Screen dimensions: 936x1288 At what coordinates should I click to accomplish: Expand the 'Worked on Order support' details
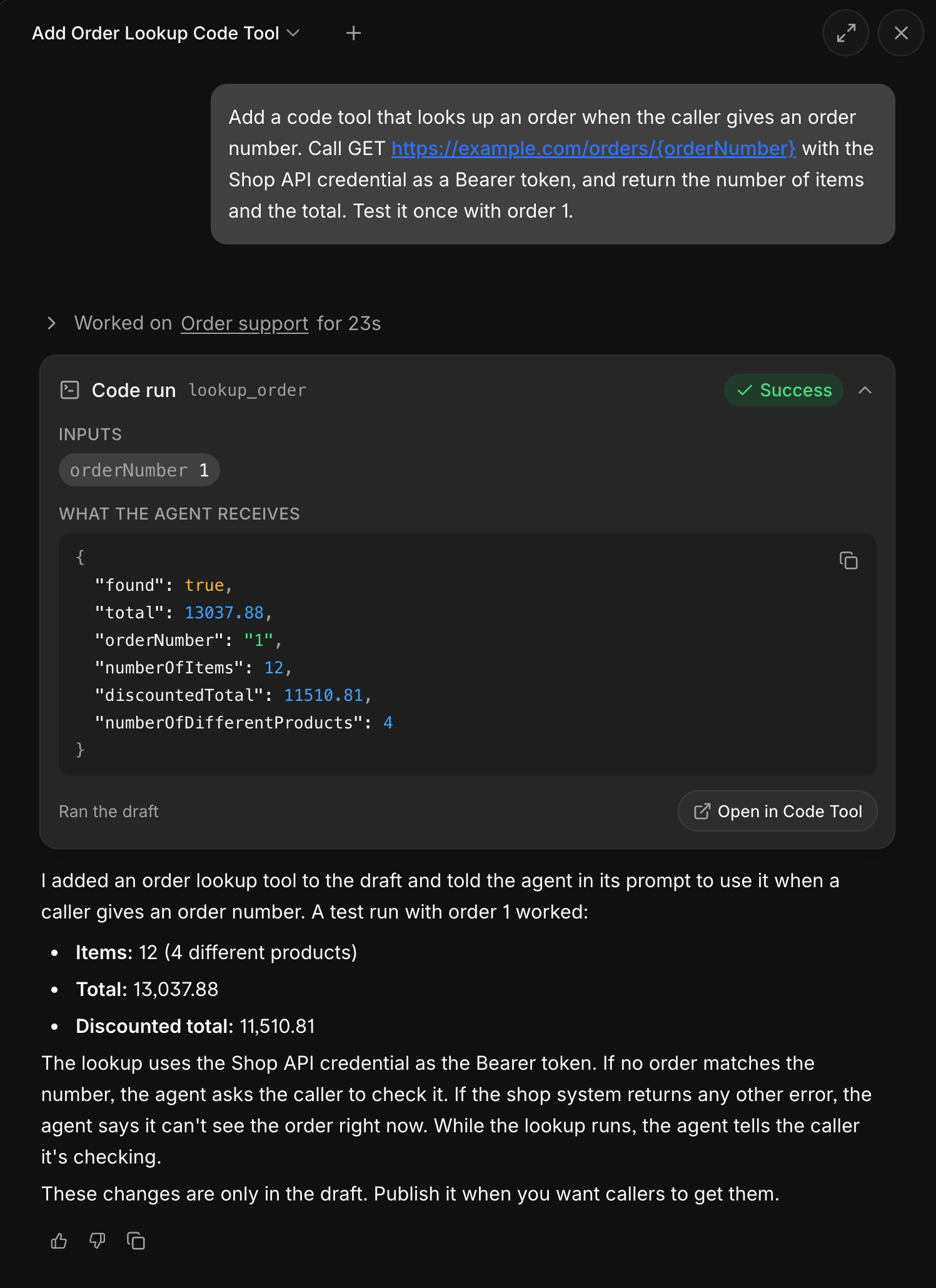[52, 323]
